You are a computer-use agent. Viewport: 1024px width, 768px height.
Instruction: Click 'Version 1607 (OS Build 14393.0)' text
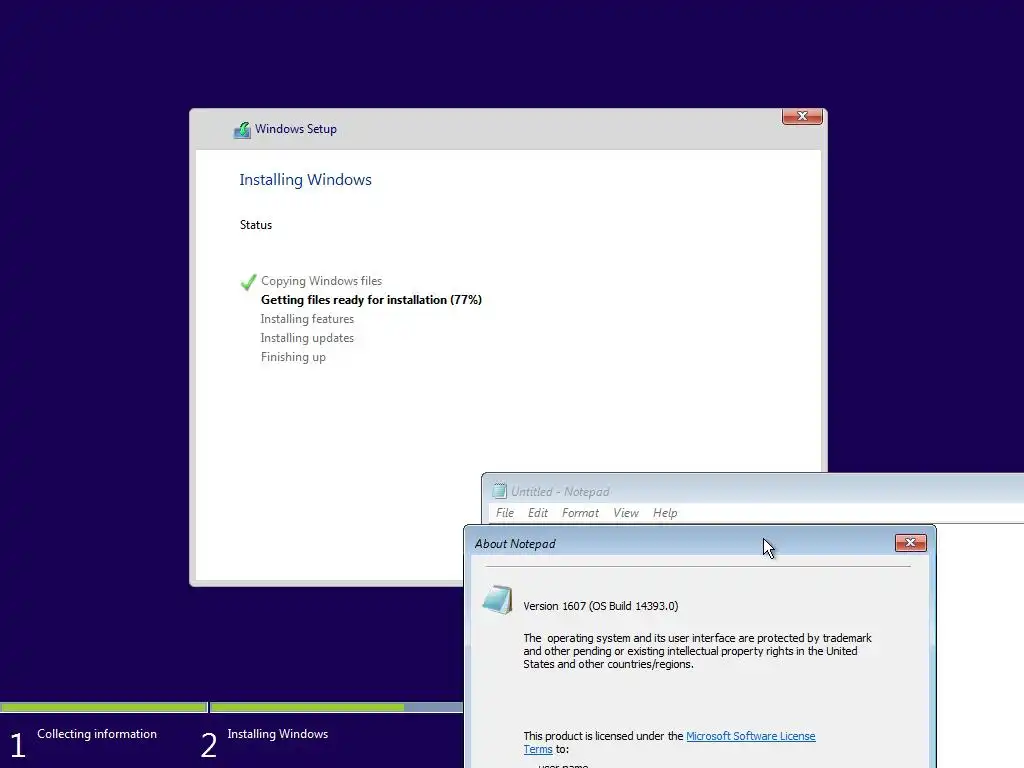tap(600, 606)
